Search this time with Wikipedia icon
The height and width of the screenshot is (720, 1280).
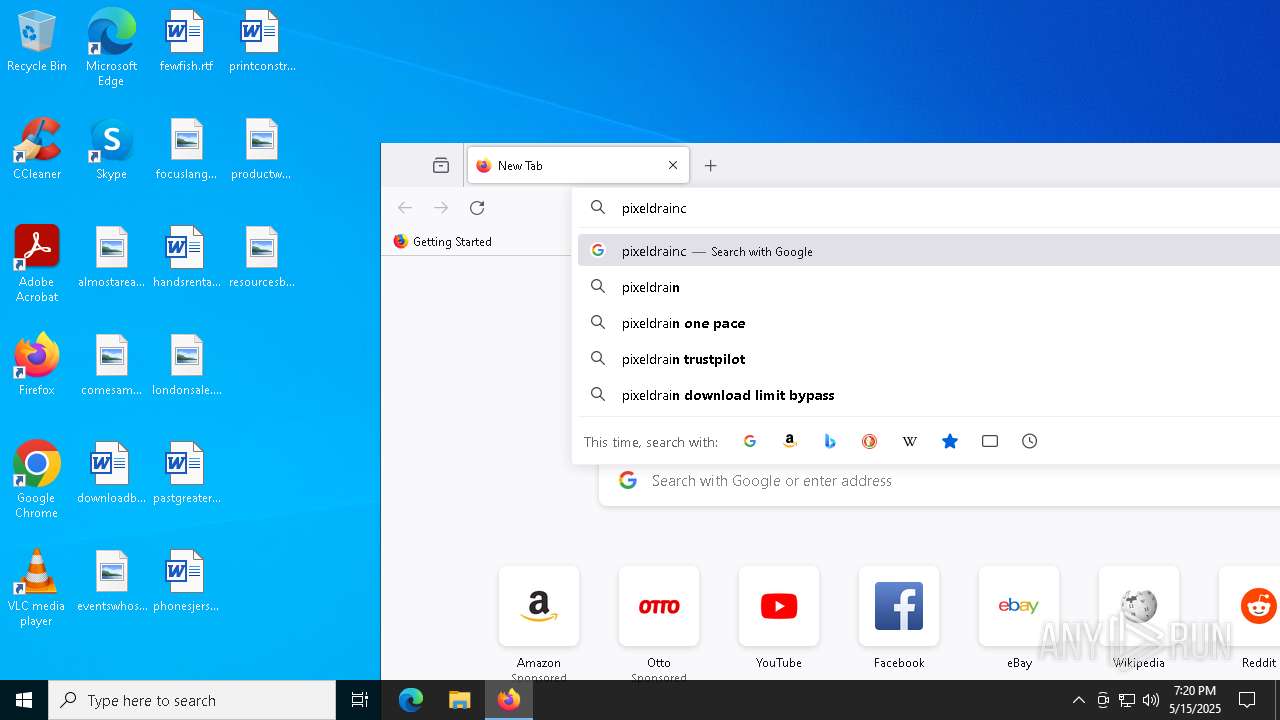click(x=910, y=441)
